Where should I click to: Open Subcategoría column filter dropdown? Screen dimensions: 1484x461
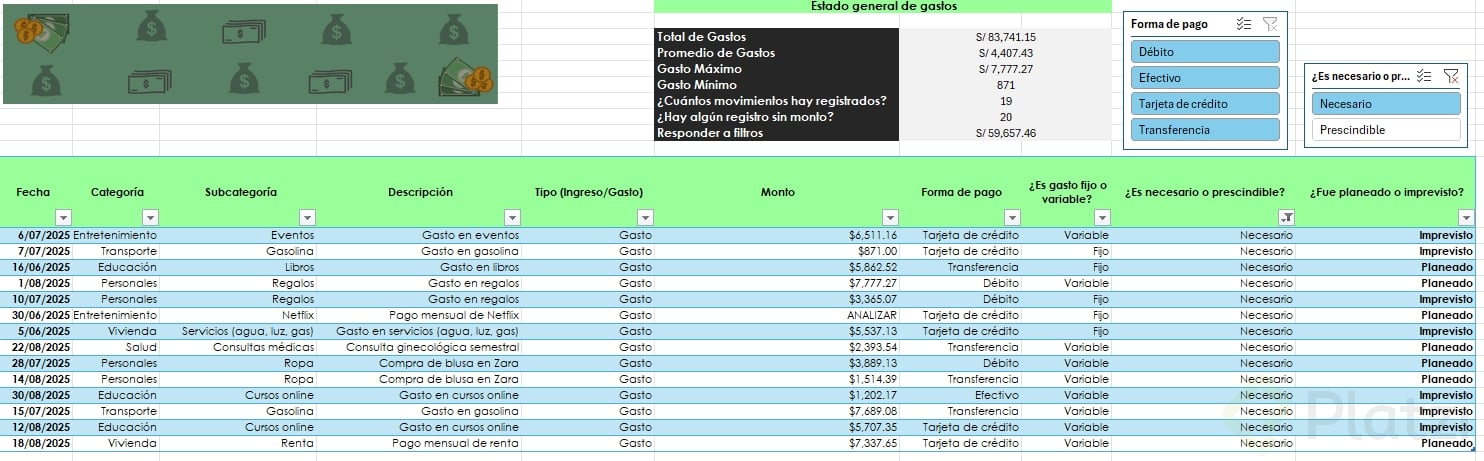307,217
